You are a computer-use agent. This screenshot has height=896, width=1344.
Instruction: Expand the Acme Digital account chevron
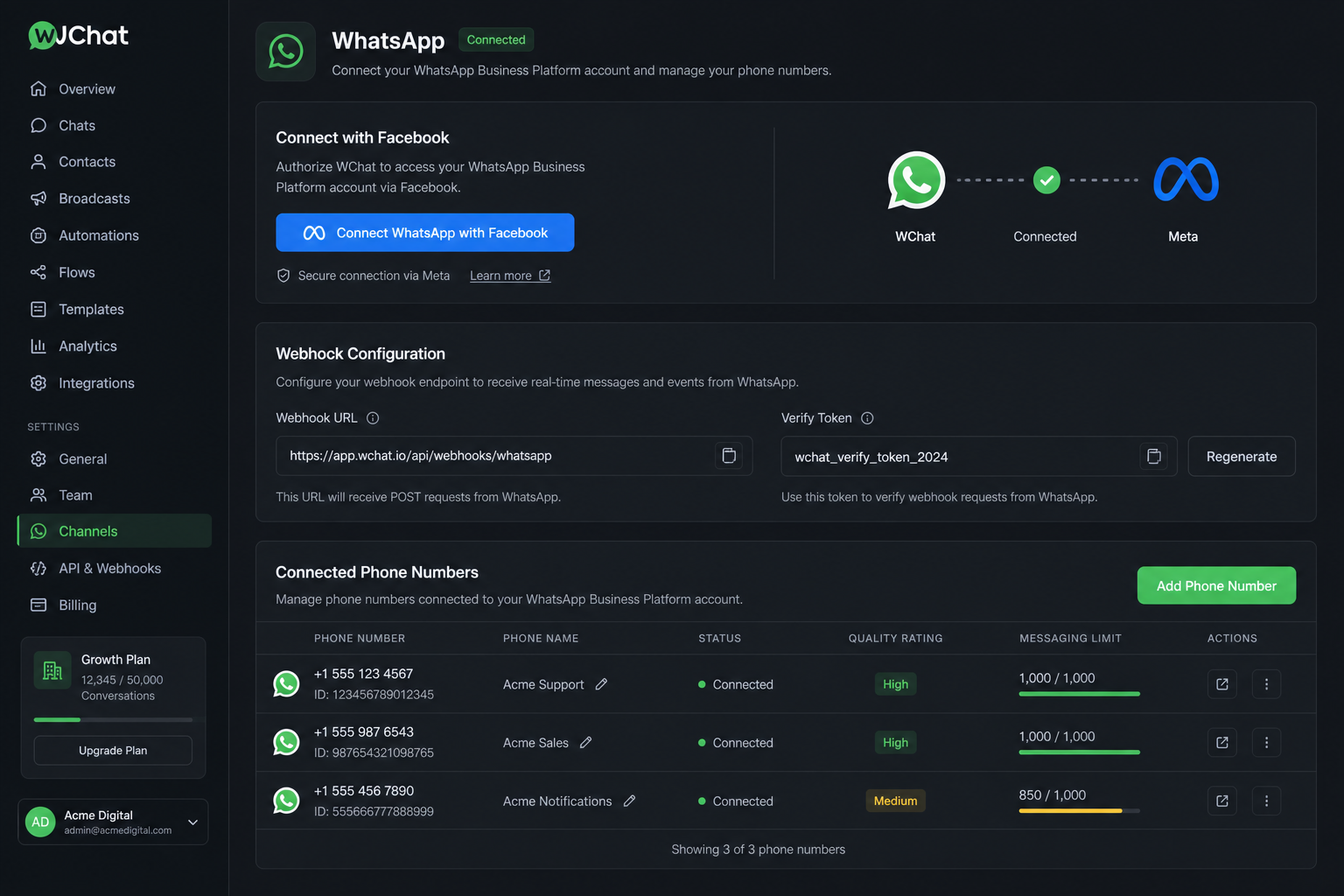(192, 822)
